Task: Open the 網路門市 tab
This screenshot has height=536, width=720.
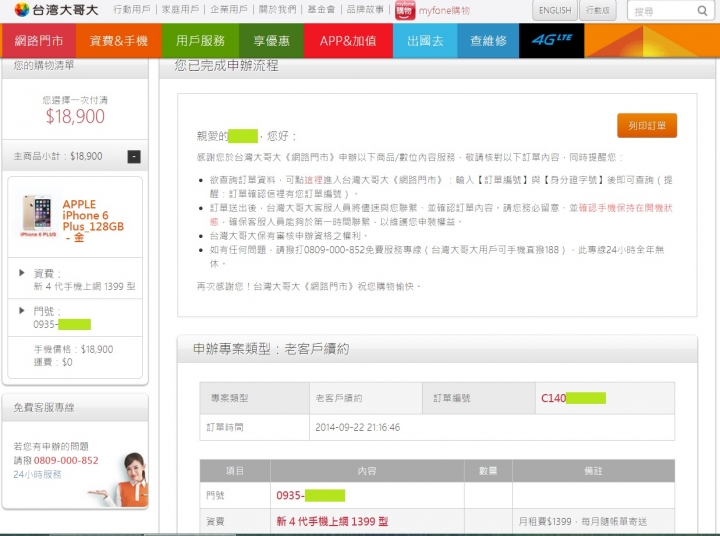Action: point(39,41)
